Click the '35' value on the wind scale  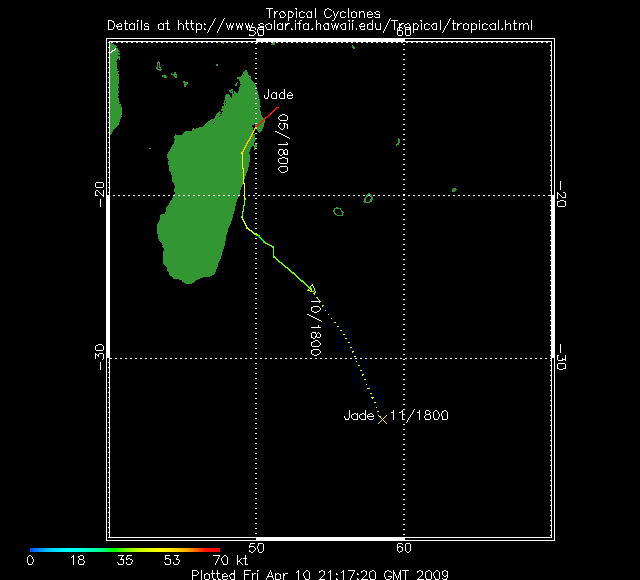click(125, 560)
